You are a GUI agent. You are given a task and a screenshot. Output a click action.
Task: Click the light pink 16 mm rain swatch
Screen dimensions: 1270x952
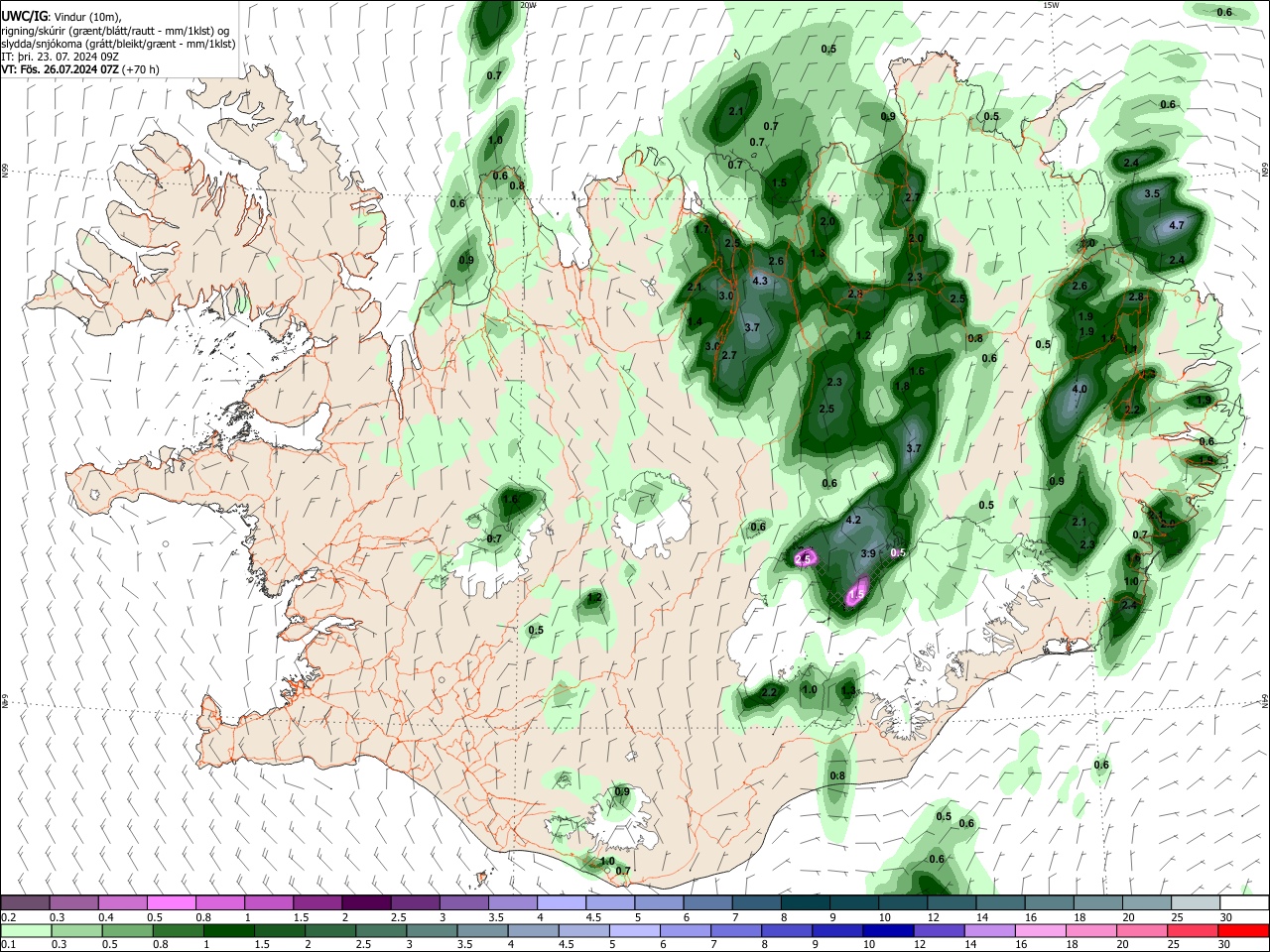pyautogui.click(x=1041, y=931)
